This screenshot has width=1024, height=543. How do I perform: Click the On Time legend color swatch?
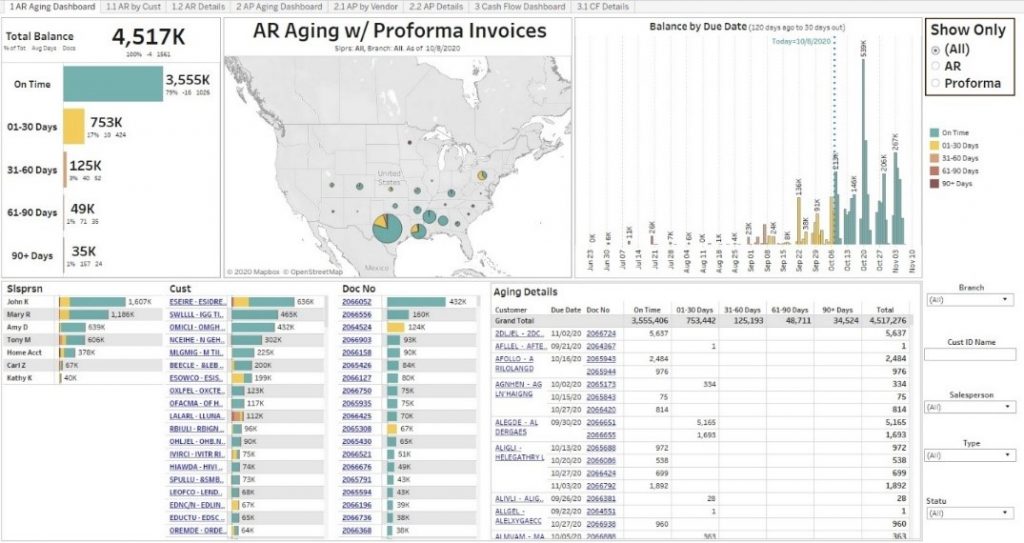[x=933, y=132]
